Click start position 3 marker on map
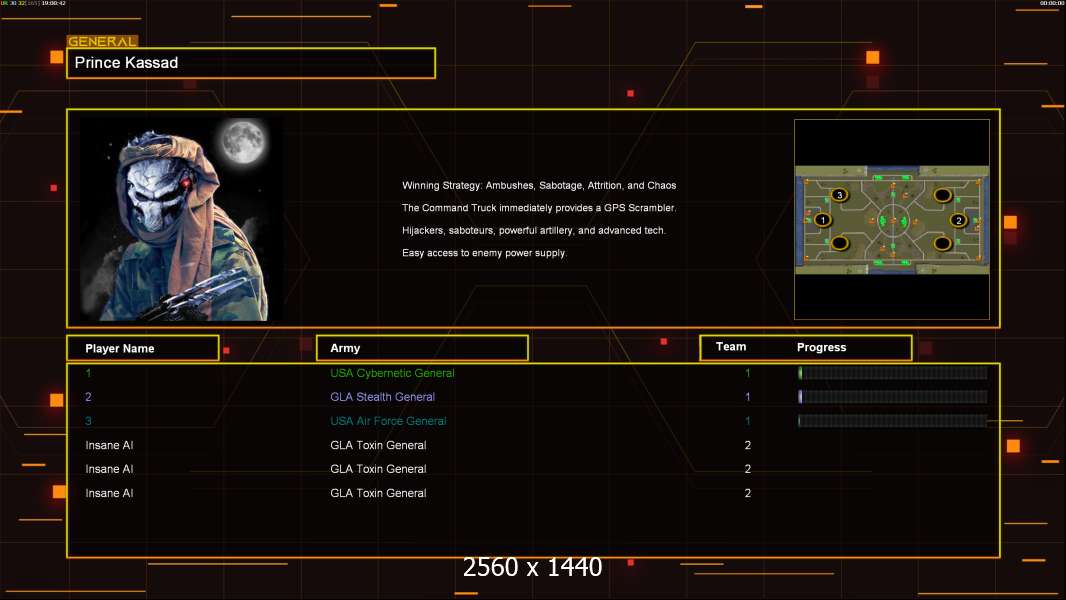This screenshot has height=600, width=1066. coord(840,195)
